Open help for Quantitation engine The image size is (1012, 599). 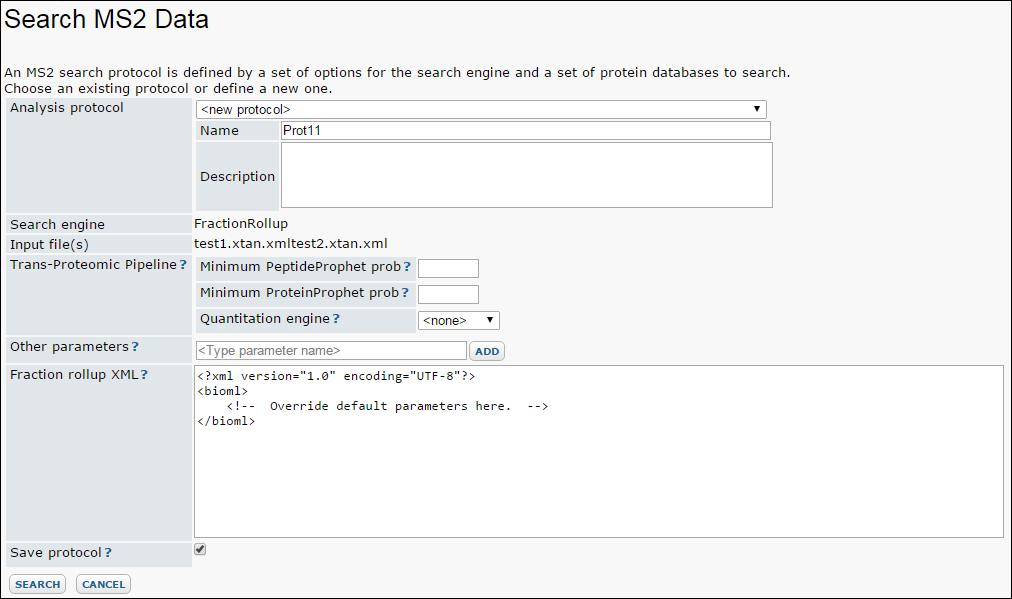pos(336,318)
